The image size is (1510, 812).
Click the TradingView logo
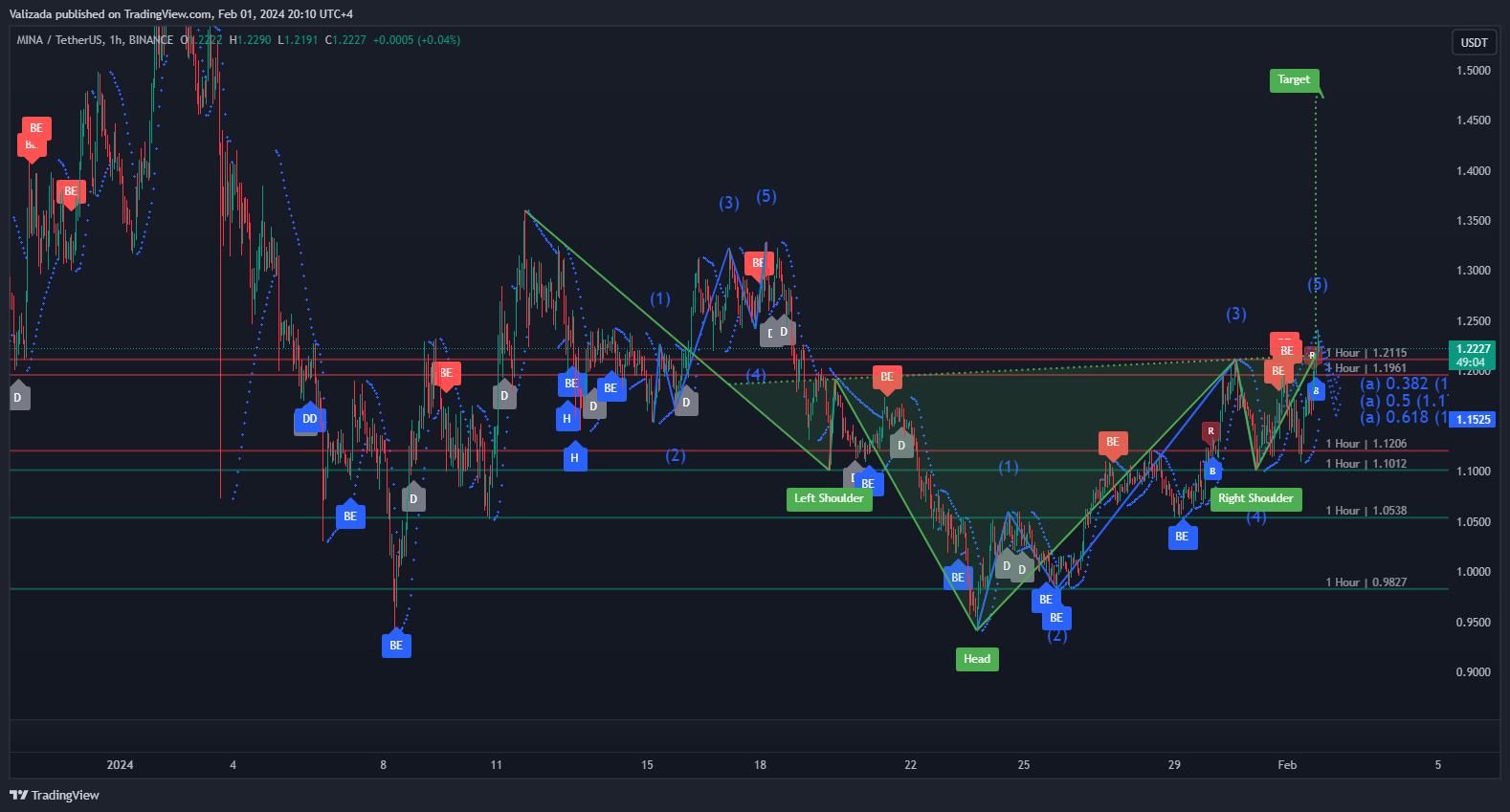point(55,795)
